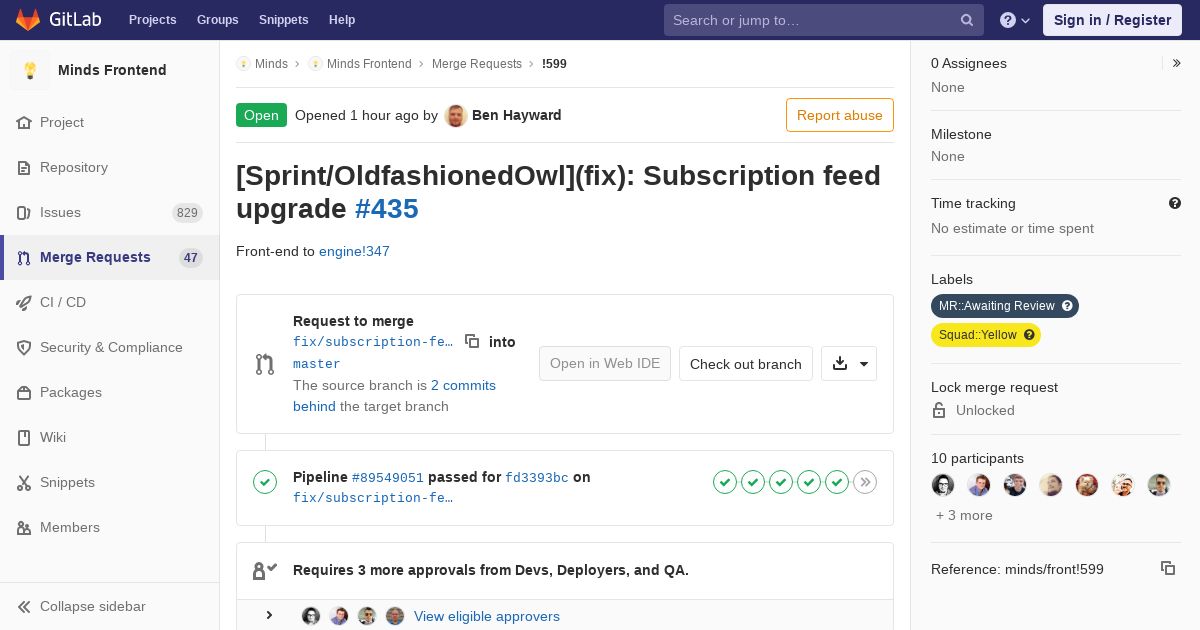The image size is (1200, 630).
Task: Click the fifth pipeline stage check icon
Action: tap(837, 482)
